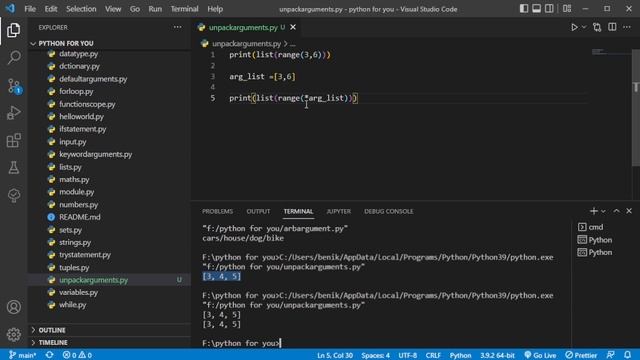Open the run options dropdown arrow
Viewport: 640px width, 360px height.
(x=584, y=27)
